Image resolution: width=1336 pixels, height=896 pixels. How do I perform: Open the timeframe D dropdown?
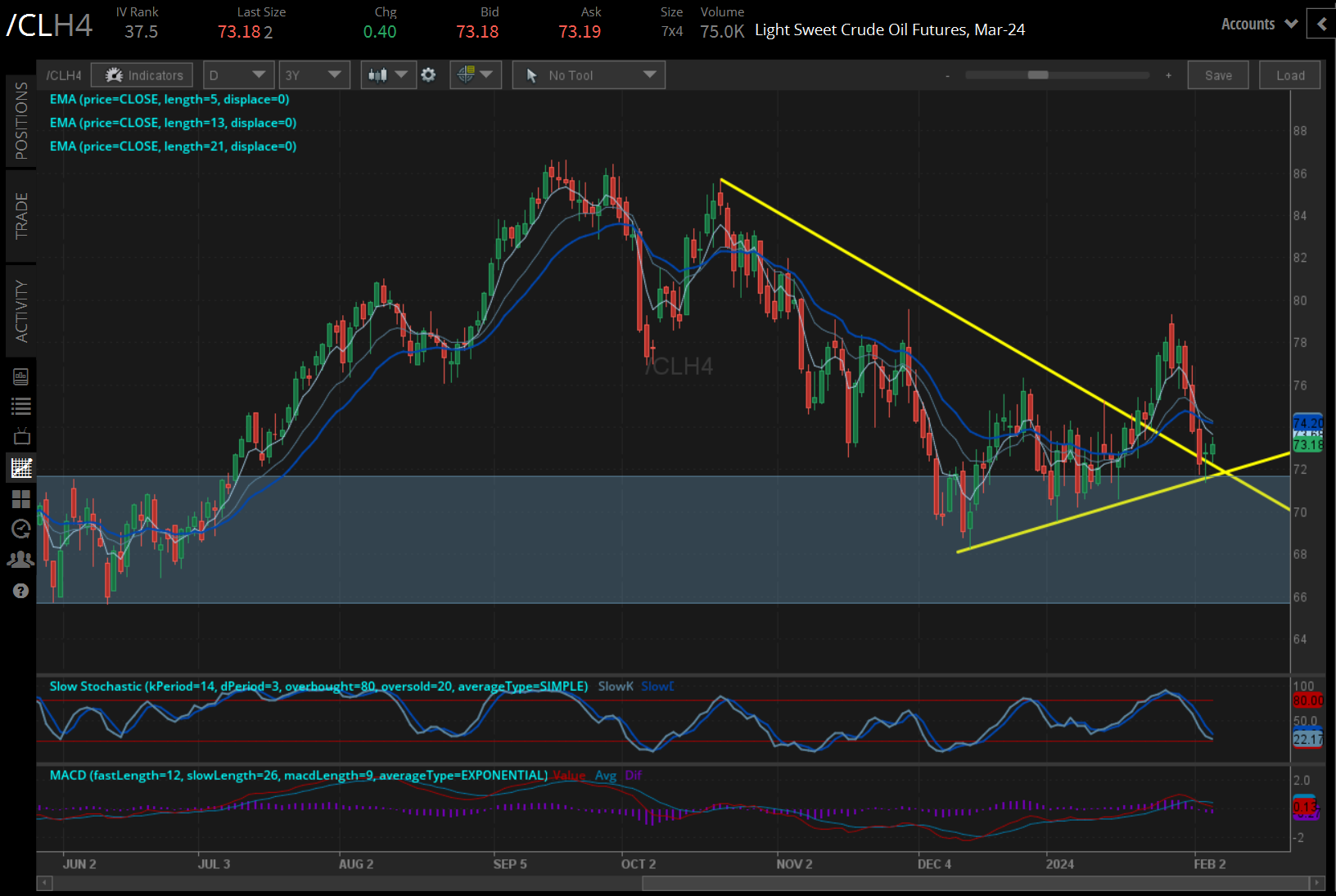pyautogui.click(x=237, y=74)
